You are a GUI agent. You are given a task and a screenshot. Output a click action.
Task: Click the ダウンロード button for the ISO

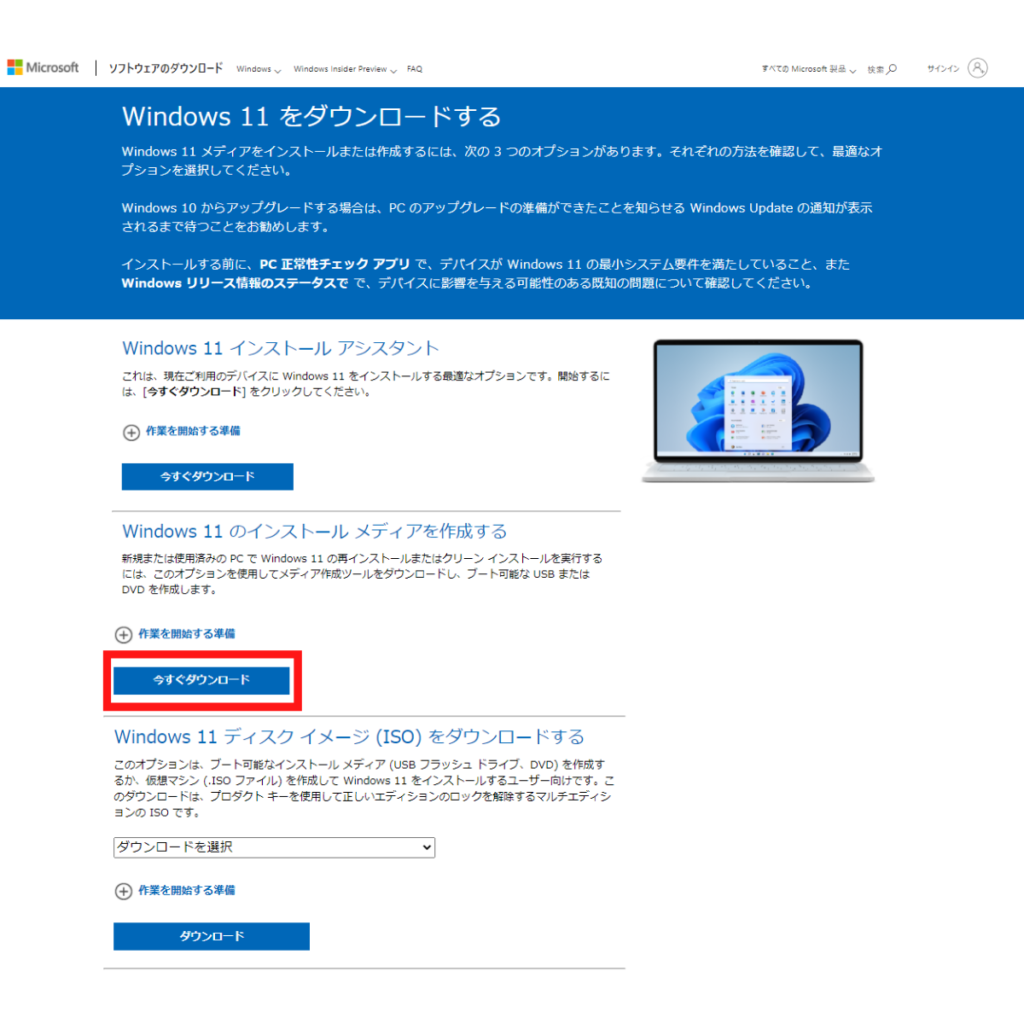click(x=212, y=936)
